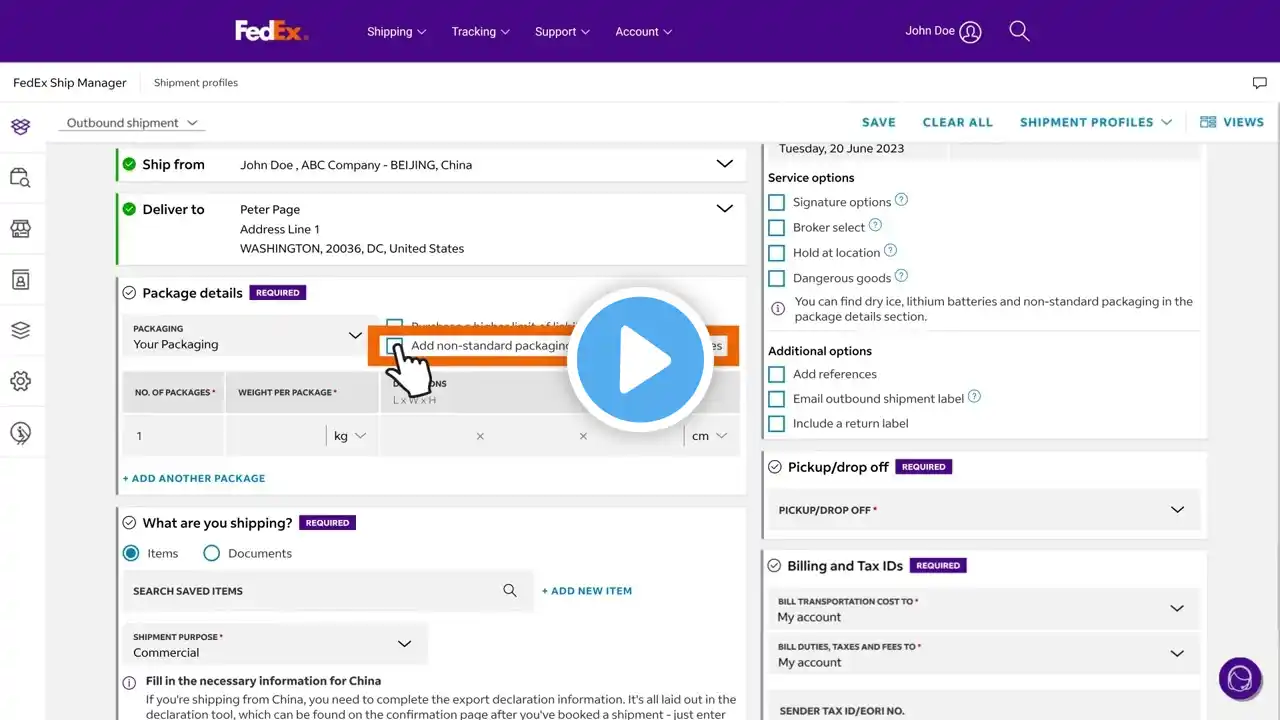Open the John Doe account name

930,31
